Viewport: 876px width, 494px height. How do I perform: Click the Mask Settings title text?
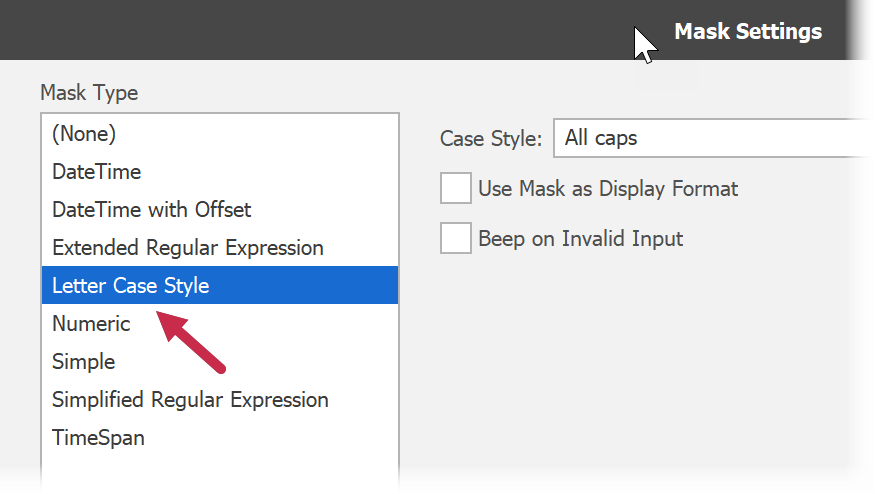747,31
